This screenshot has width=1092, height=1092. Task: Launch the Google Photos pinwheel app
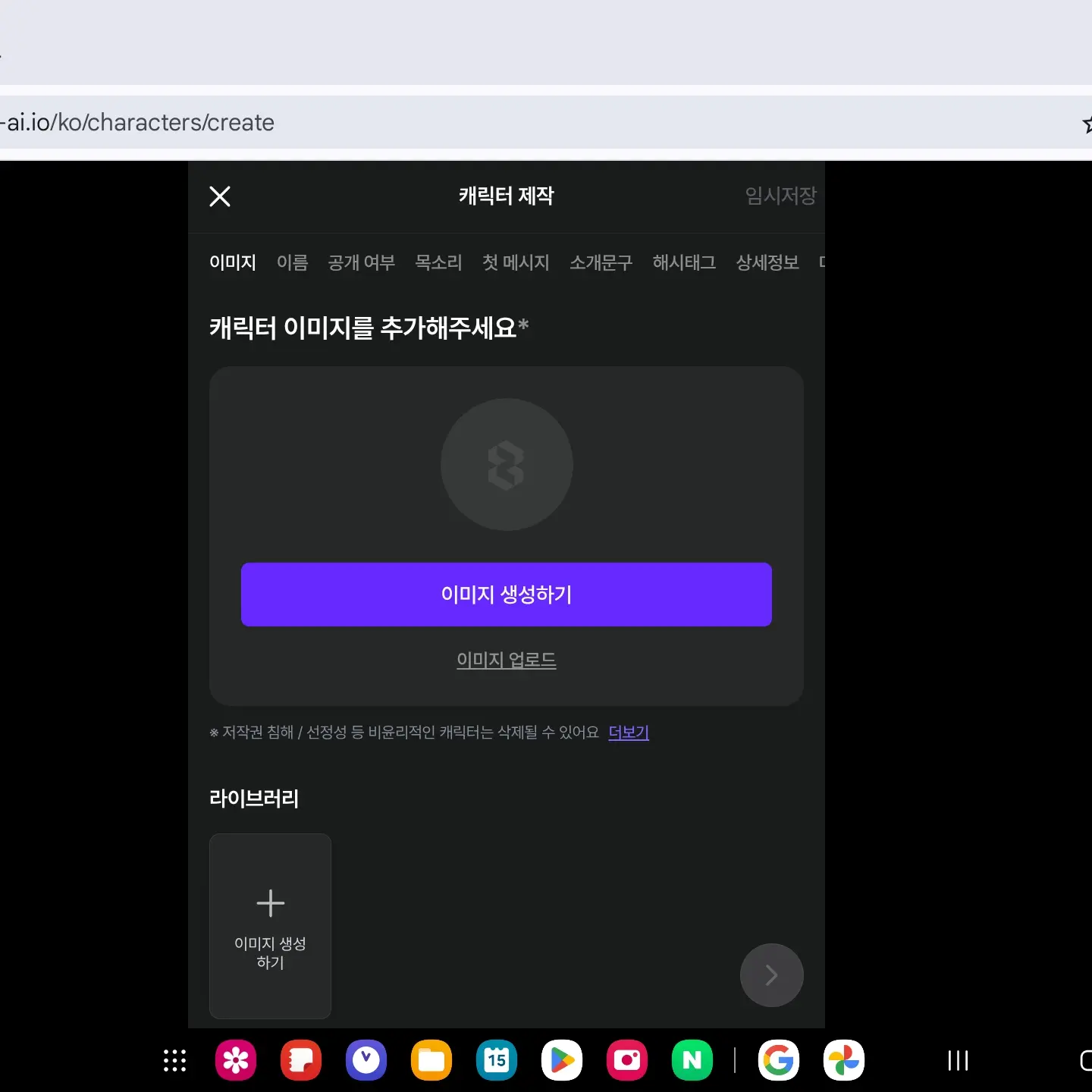844,1060
